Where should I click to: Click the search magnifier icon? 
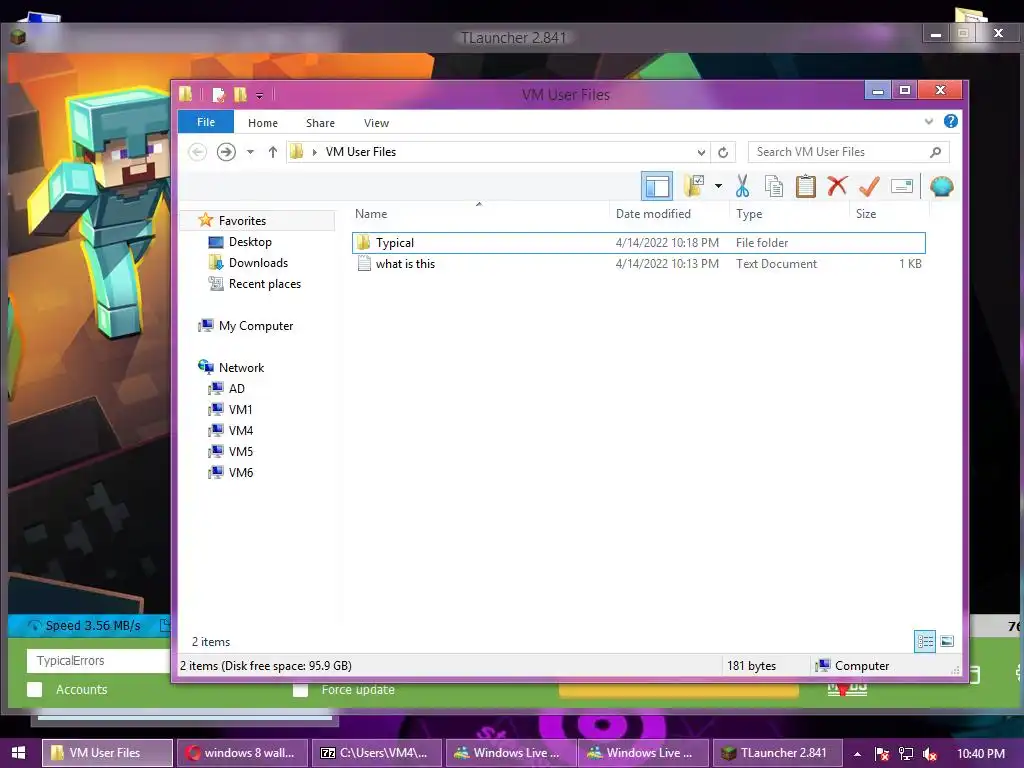[935, 152]
